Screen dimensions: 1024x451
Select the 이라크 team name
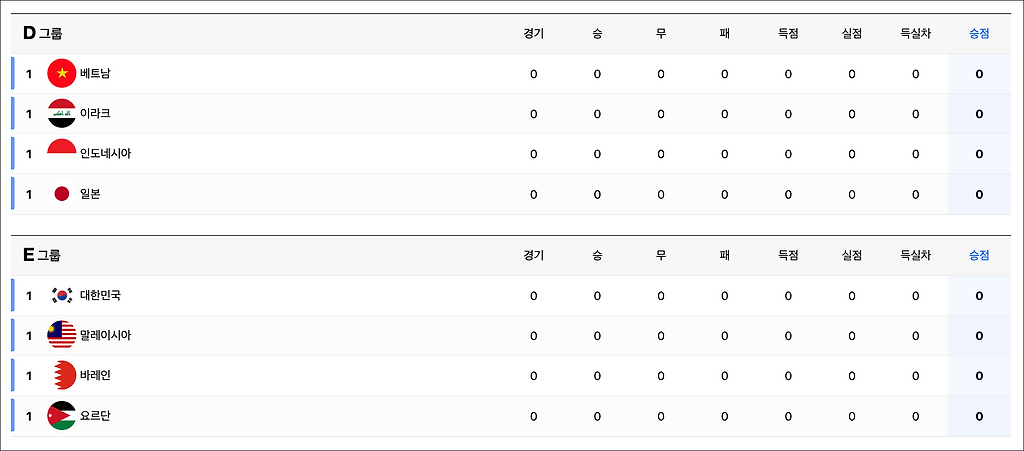pos(95,114)
